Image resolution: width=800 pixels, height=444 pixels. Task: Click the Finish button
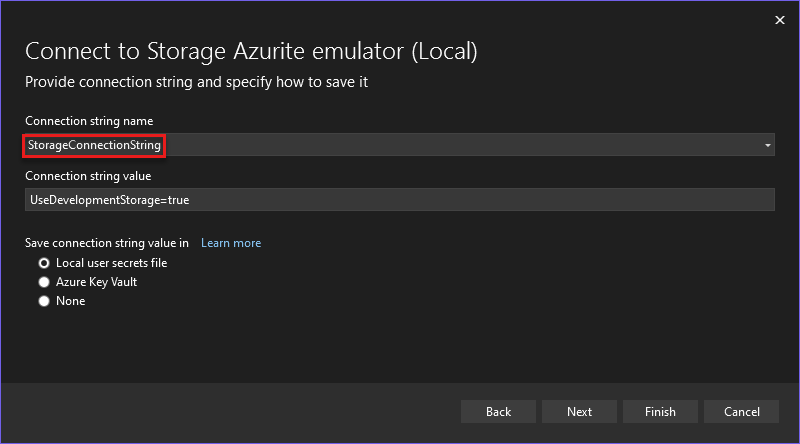pos(660,411)
